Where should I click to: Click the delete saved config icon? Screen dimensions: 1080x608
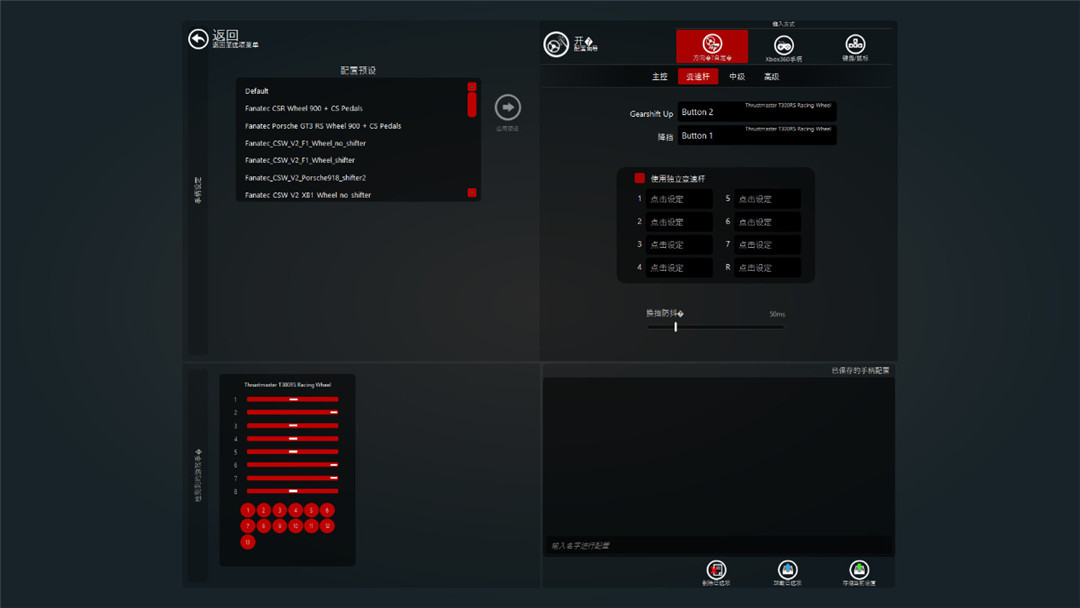coord(716,571)
